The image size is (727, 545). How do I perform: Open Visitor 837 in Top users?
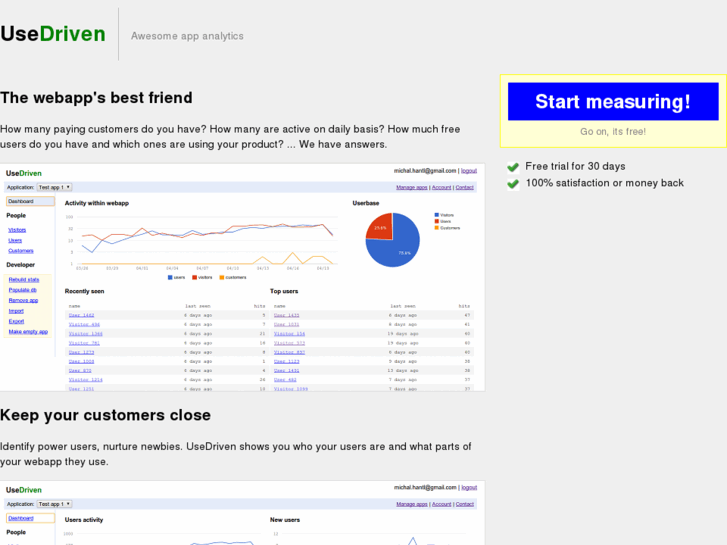(289, 353)
